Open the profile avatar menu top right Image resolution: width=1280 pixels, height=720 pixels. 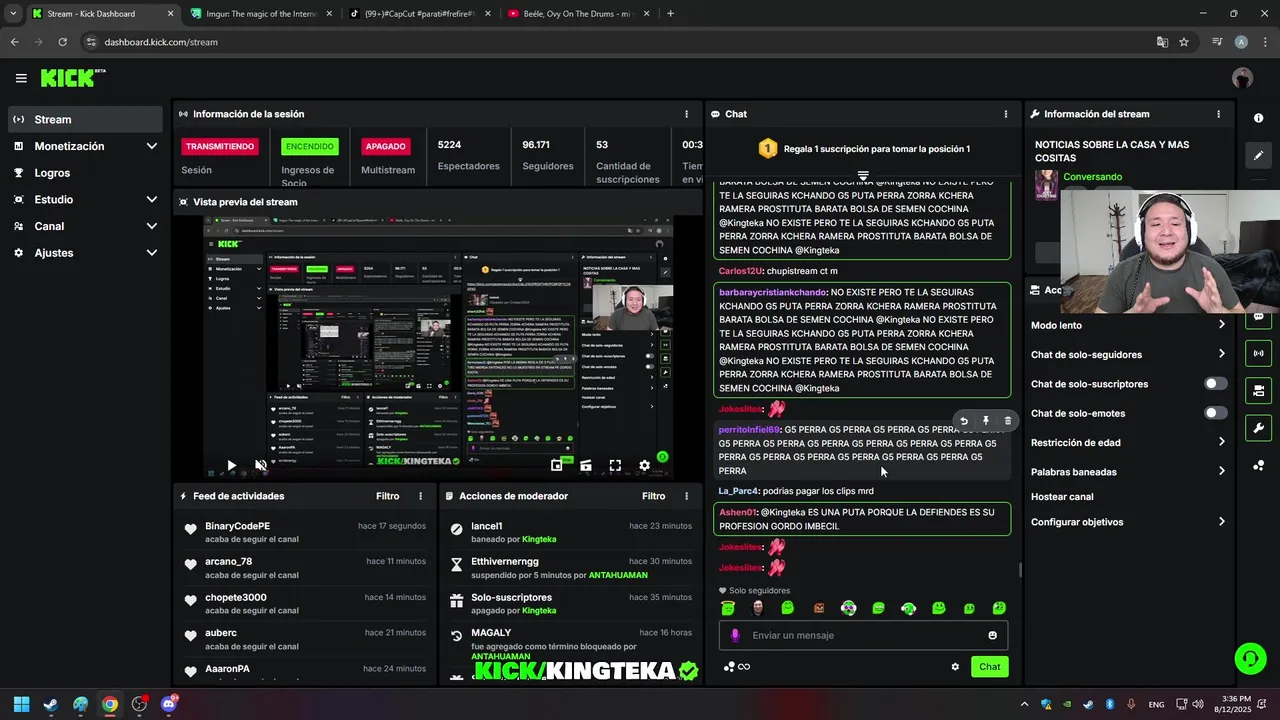(1242, 78)
